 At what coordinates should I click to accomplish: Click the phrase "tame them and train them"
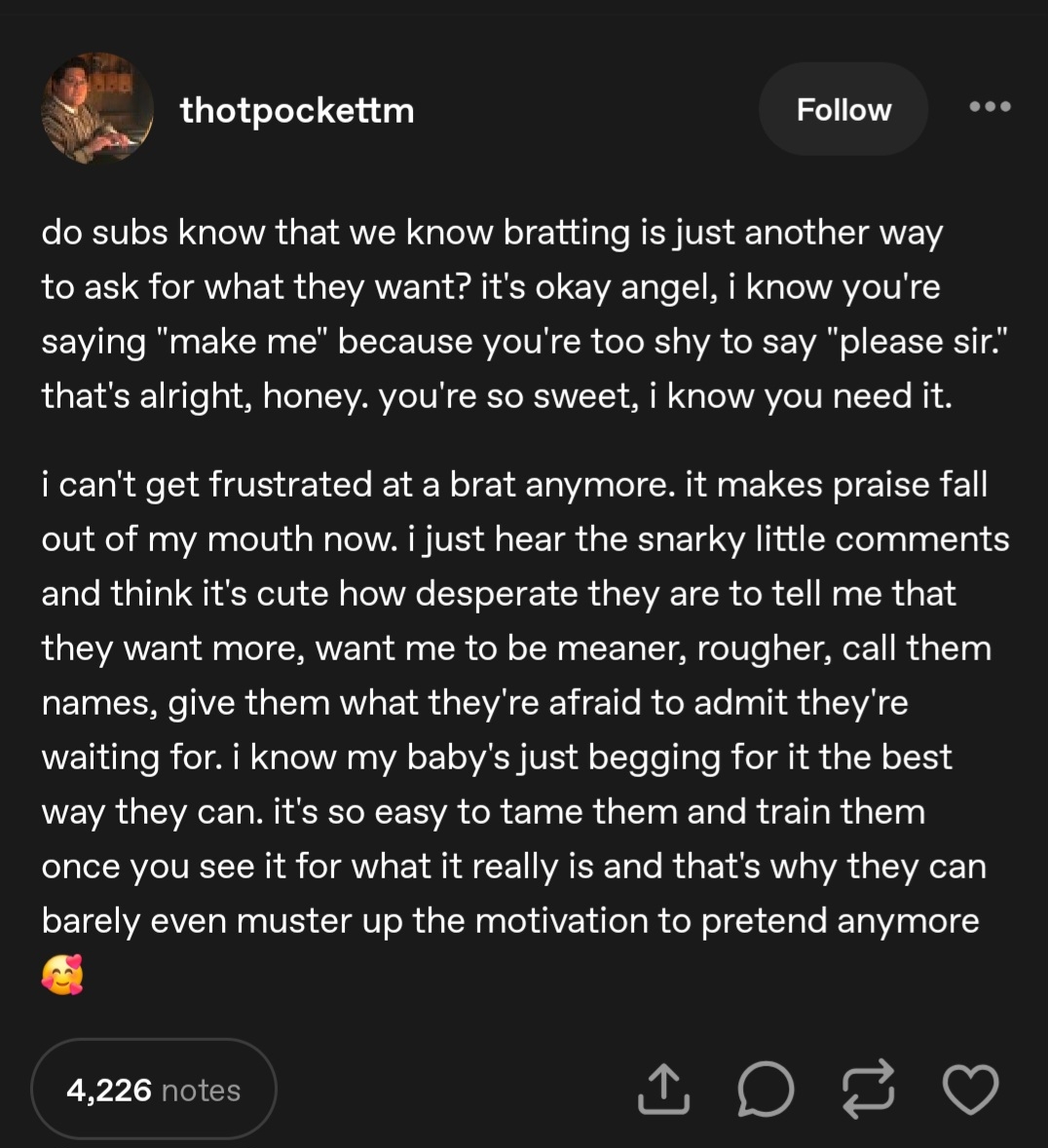712,811
